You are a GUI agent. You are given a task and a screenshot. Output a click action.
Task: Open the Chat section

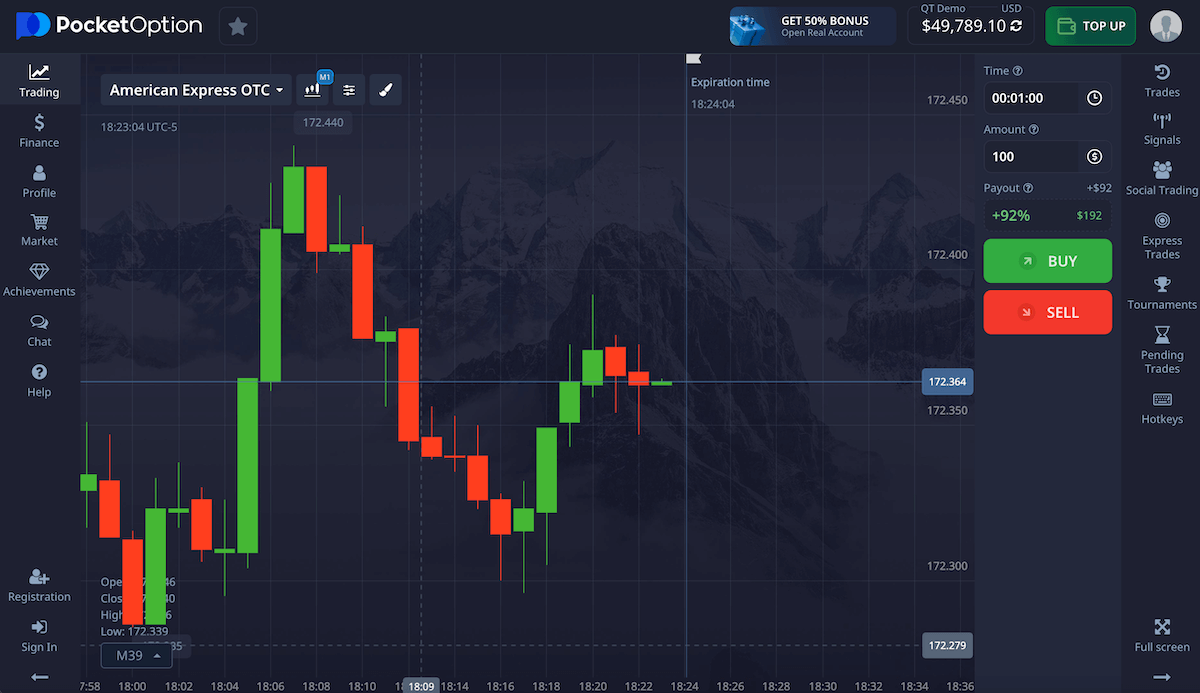pyautogui.click(x=38, y=331)
